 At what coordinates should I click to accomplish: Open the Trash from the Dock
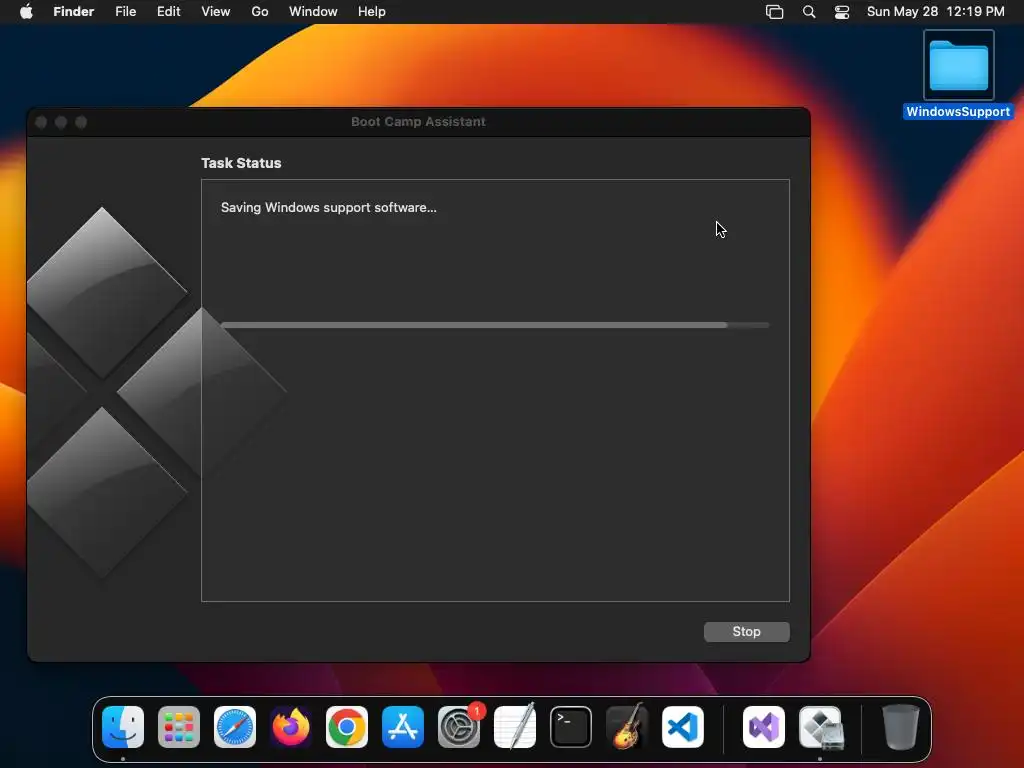click(901, 727)
